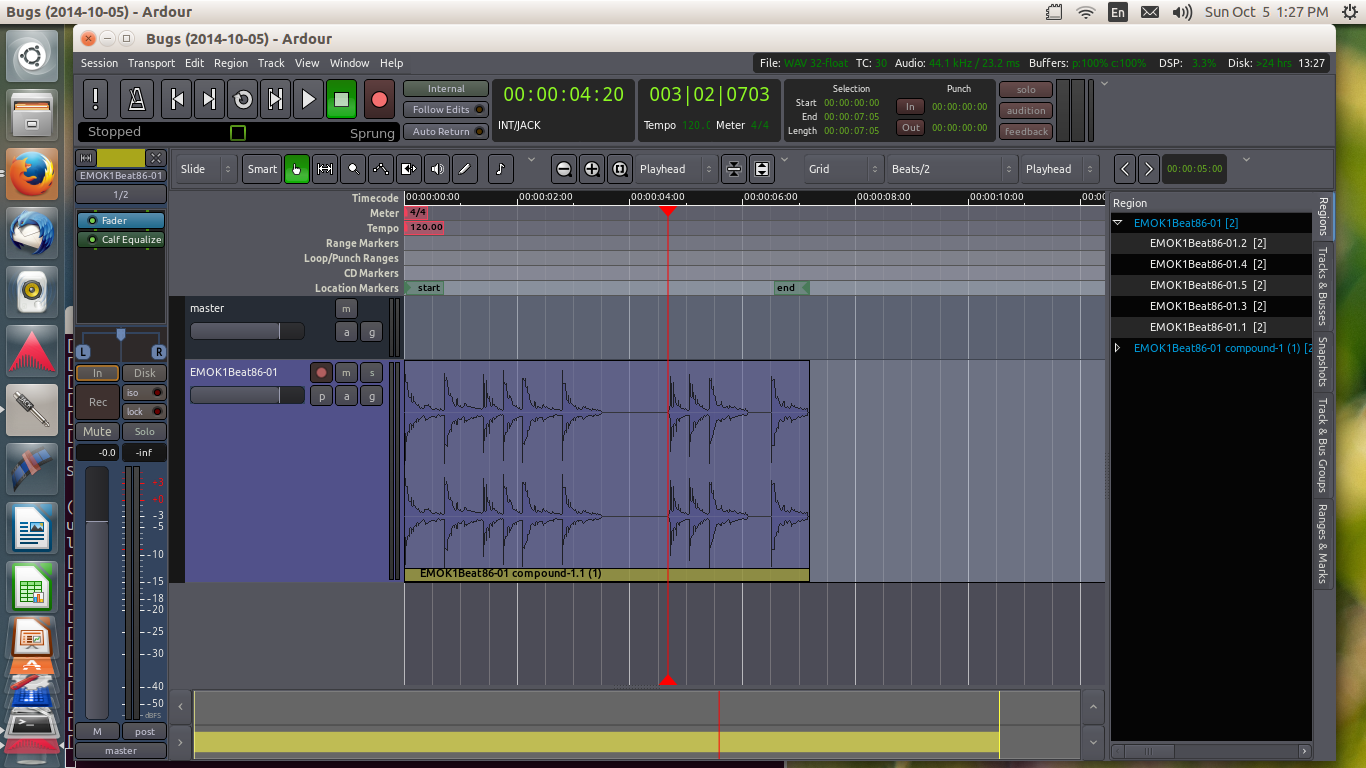The height and width of the screenshot is (768, 1366).
Task: Click the red global Record button
Action: [379, 99]
